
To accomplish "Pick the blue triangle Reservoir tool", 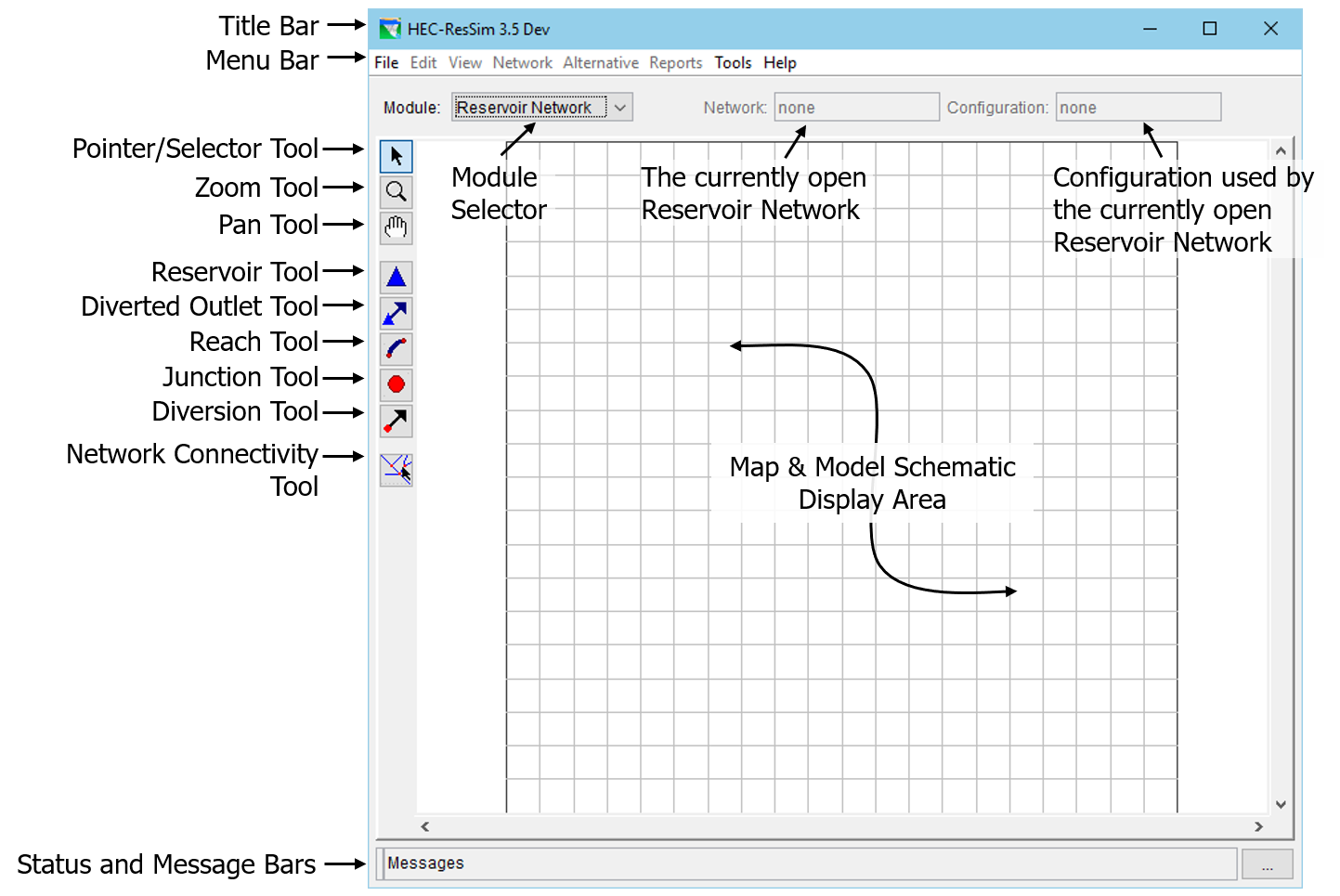I will [396, 277].
